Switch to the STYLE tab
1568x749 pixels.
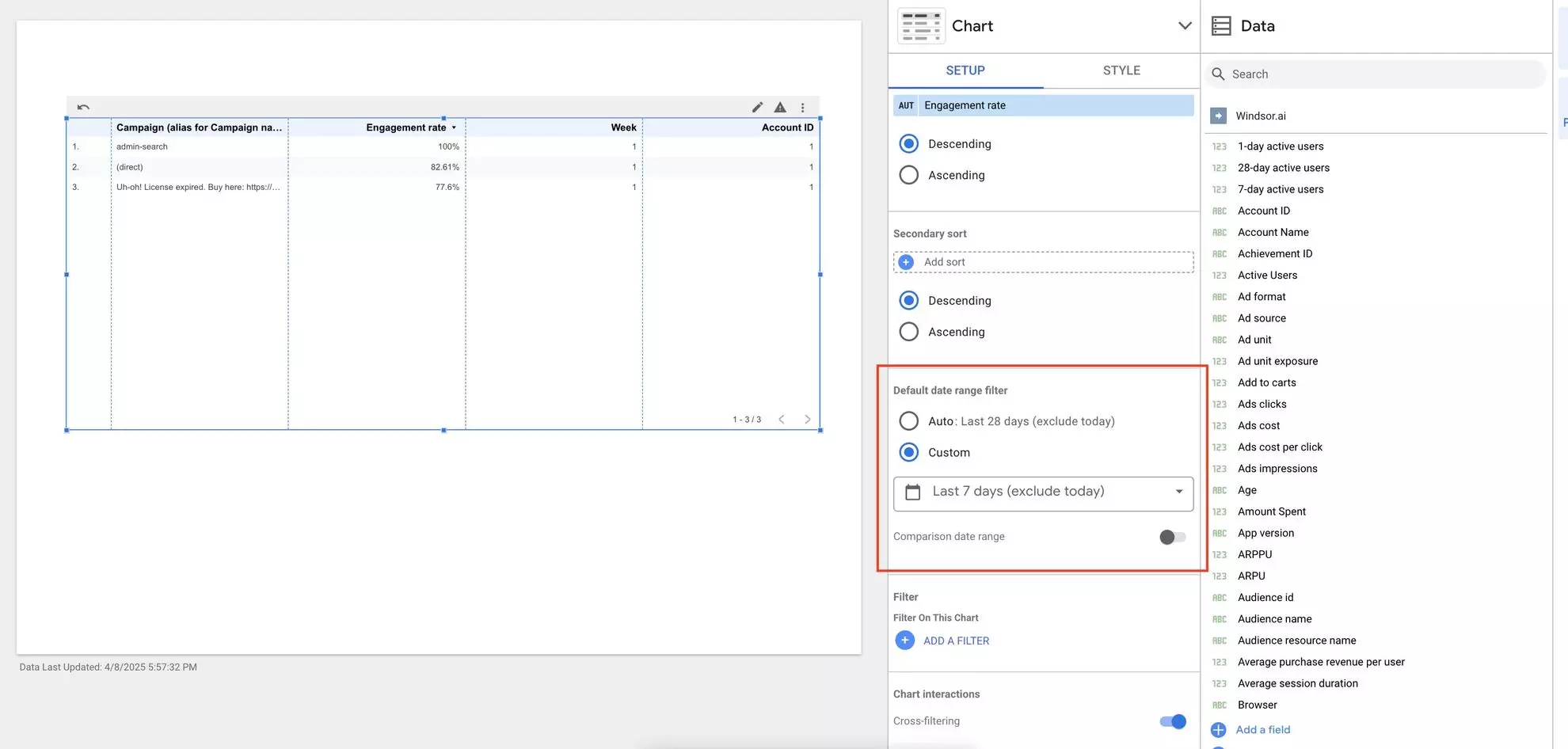tap(1121, 70)
